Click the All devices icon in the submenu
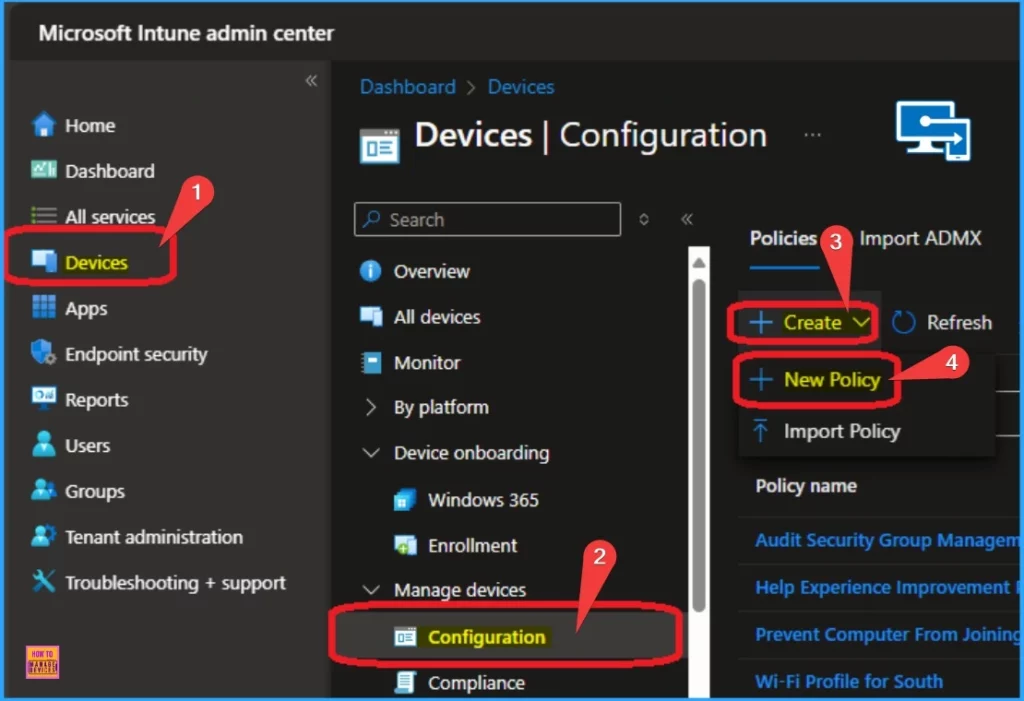 point(372,316)
